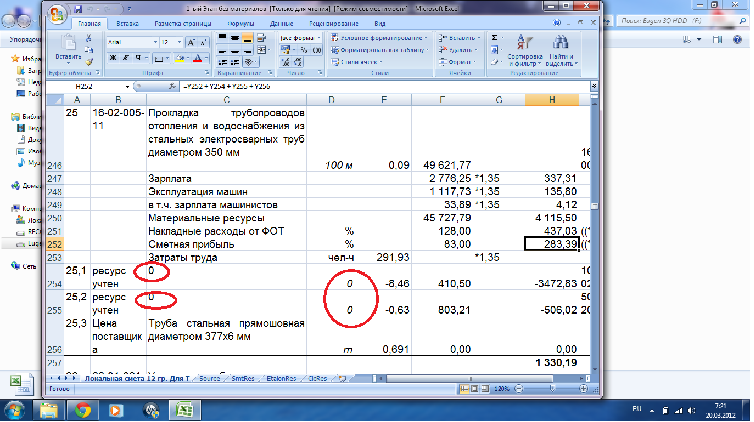This screenshot has height=422, width=754.
Task: Align text left in the cell
Action: (x=222, y=50)
